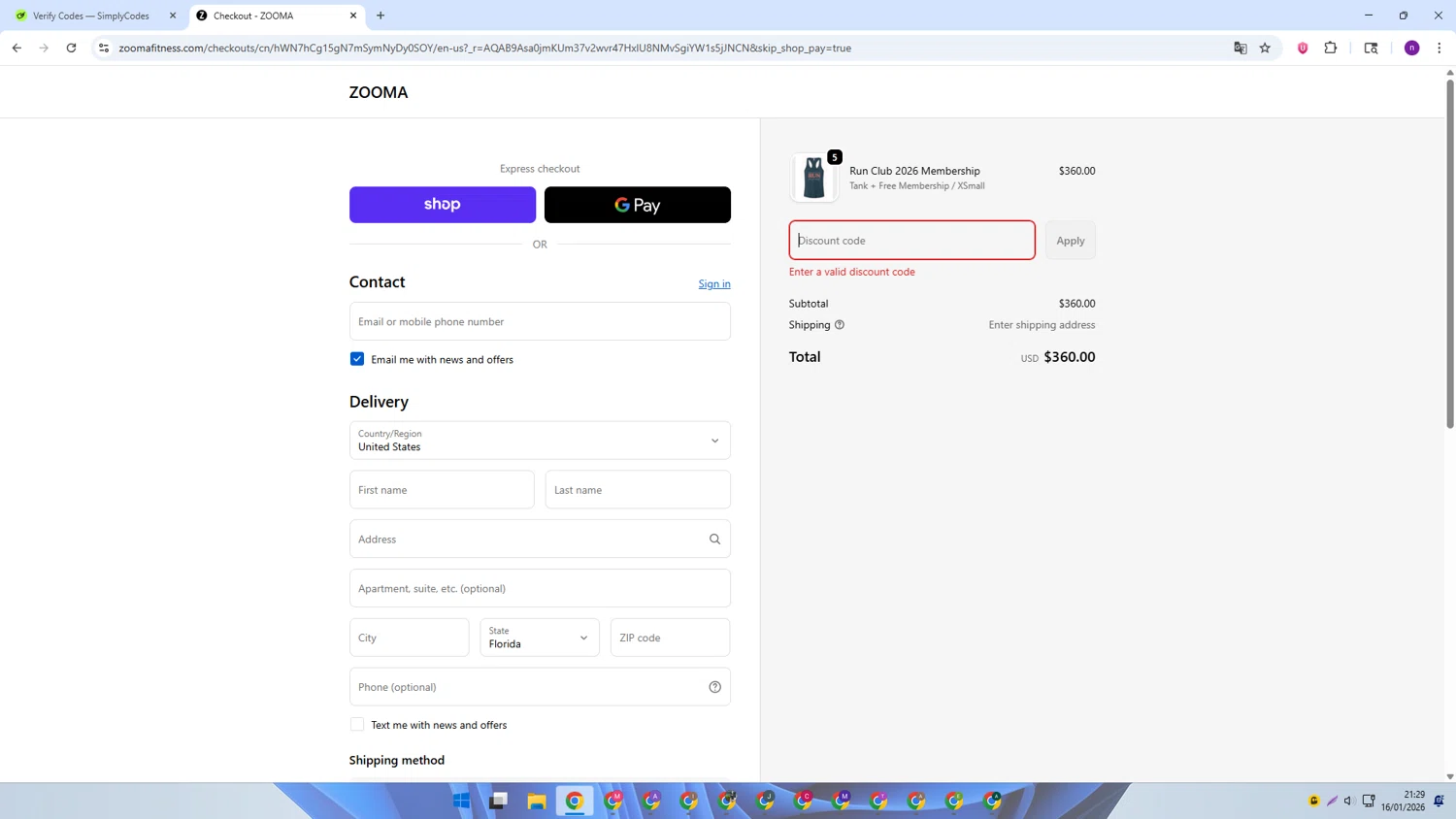Select the Checkout - ZOOMA tab
This screenshot has width=1456, height=819.
(277, 16)
